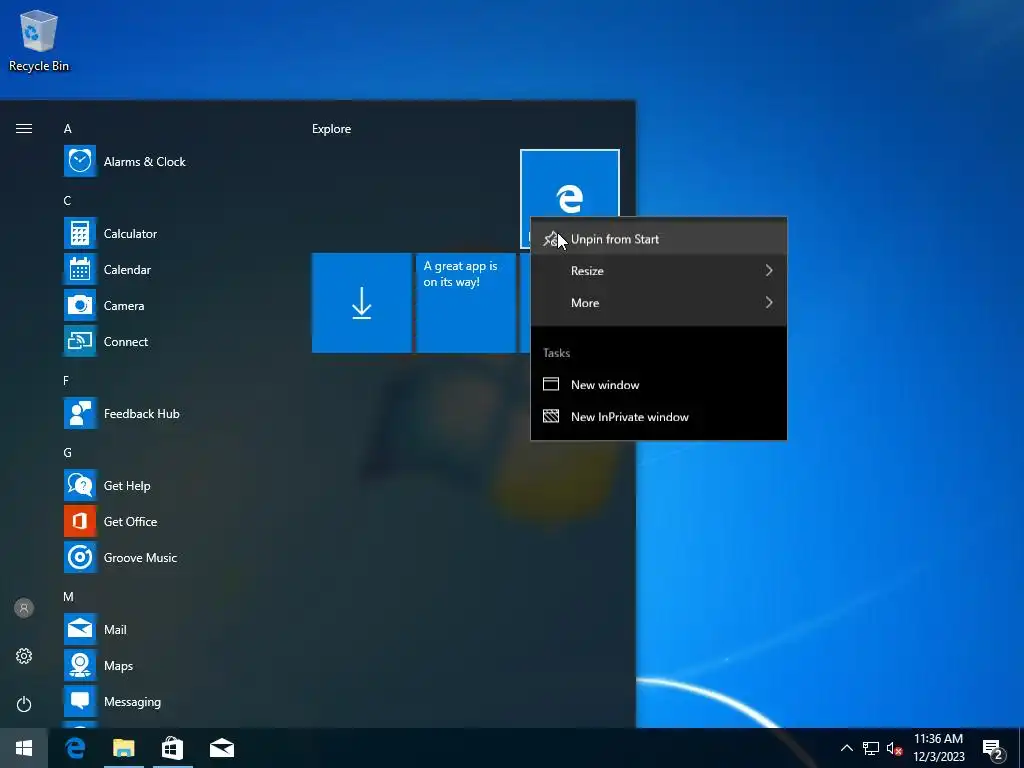Launch Feedback Hub icon

coord(80,413)
